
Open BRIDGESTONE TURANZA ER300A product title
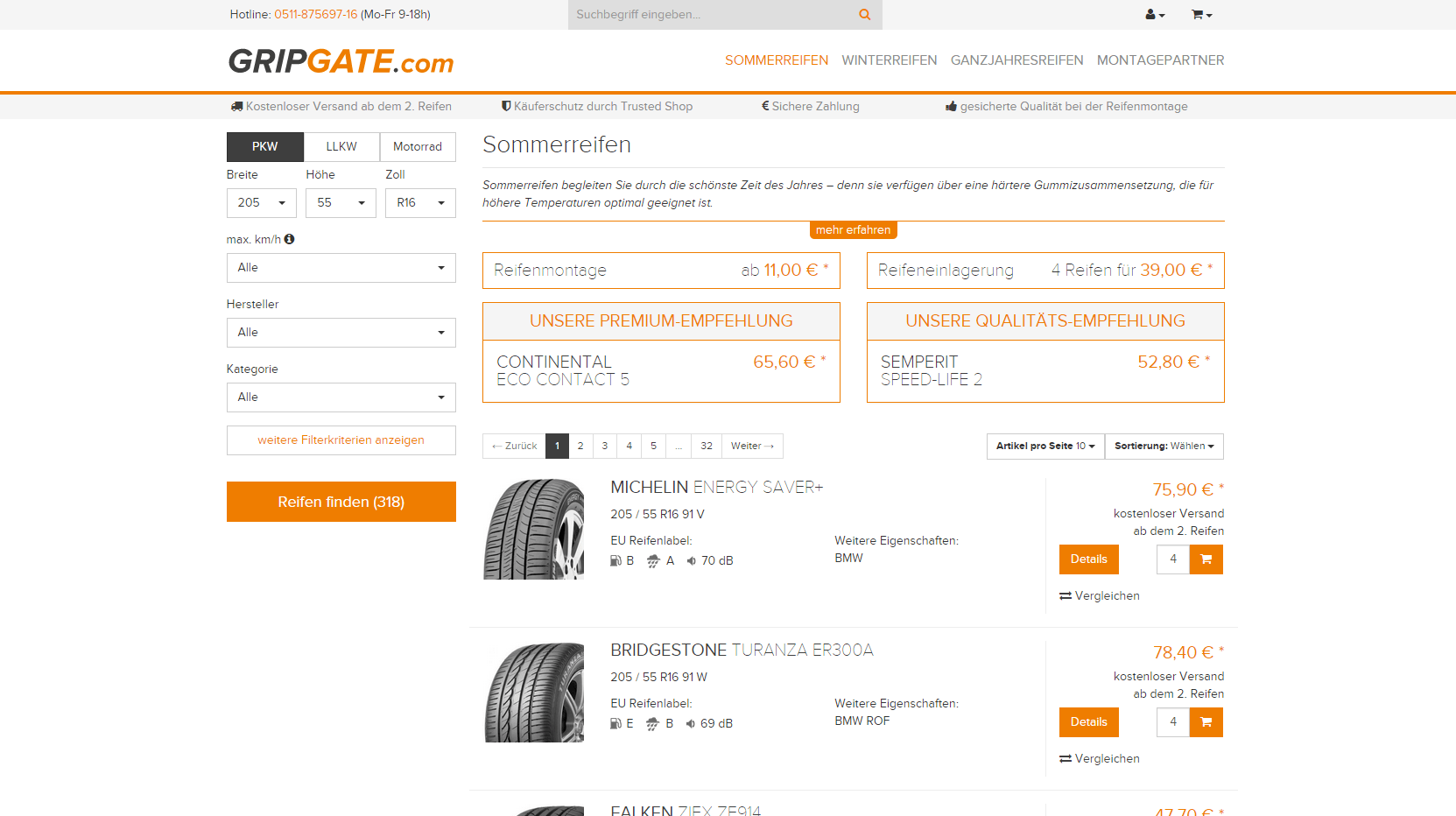tap(742, 651)
